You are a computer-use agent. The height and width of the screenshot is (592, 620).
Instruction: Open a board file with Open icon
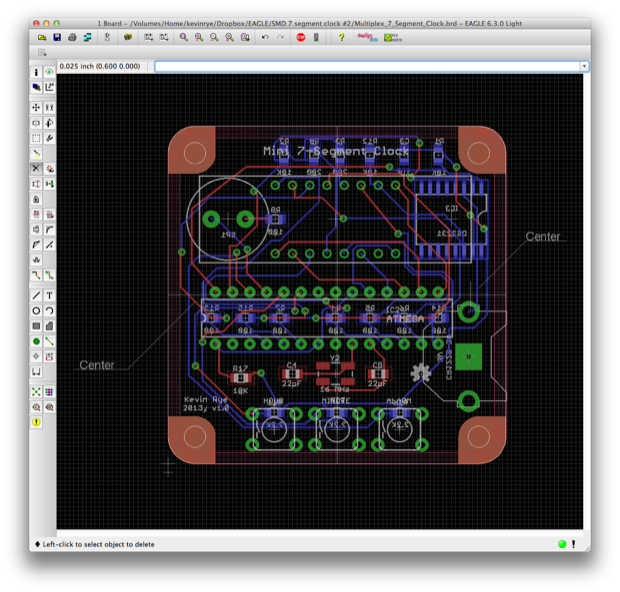42,38
